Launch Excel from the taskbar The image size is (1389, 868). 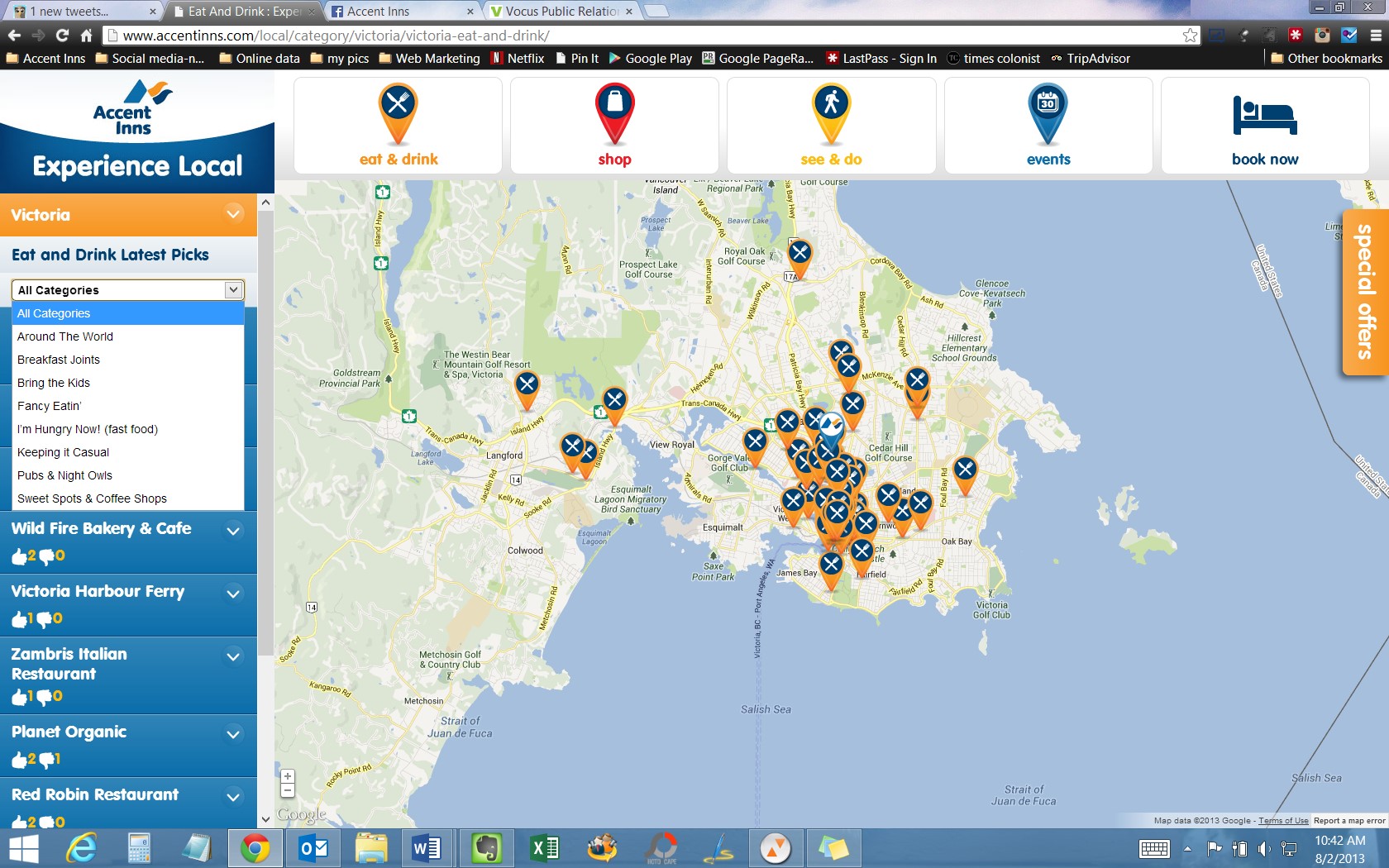pos(544,848)
